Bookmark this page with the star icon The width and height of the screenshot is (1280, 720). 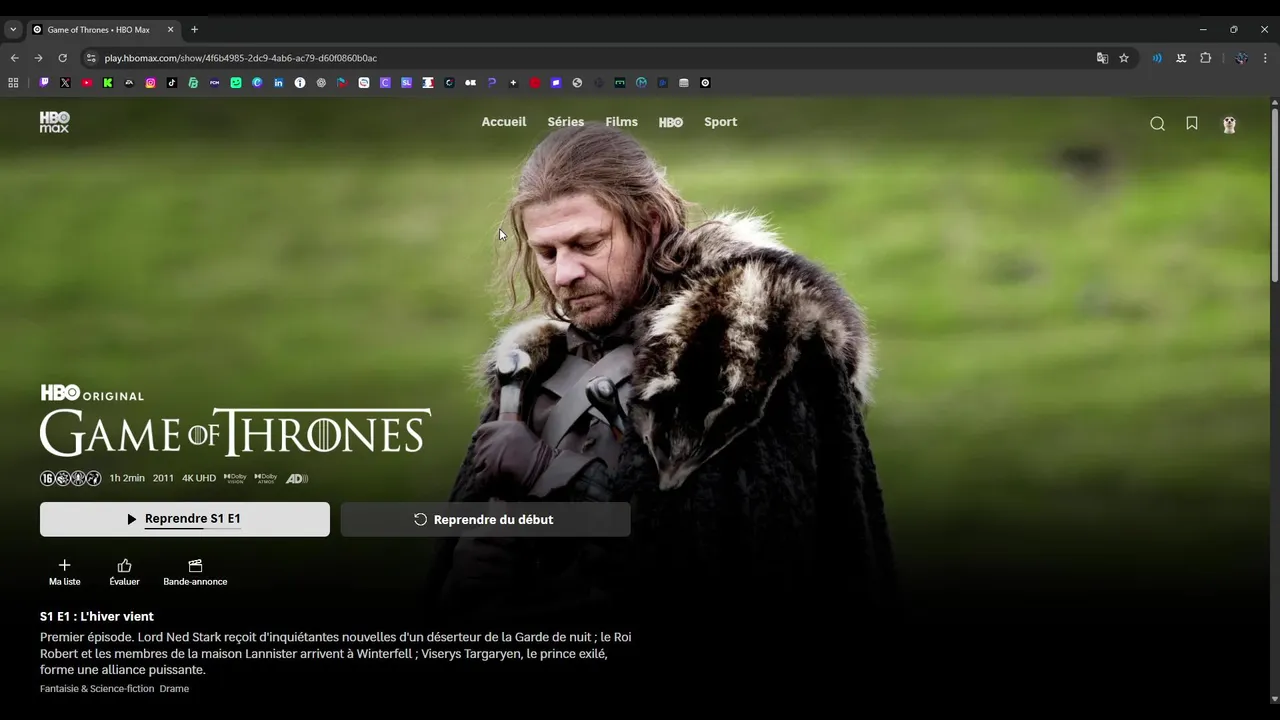1124,58
